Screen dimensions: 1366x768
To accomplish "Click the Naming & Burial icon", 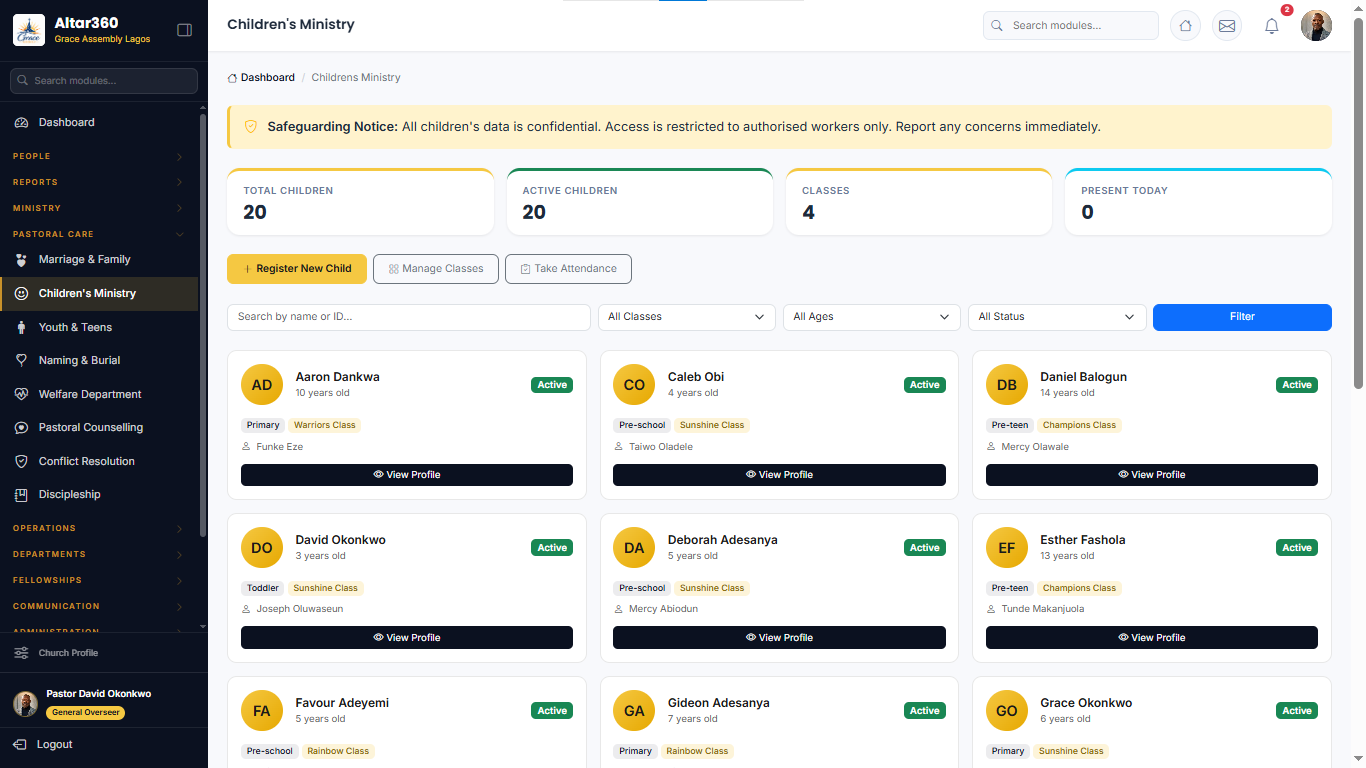I will 21,360.
